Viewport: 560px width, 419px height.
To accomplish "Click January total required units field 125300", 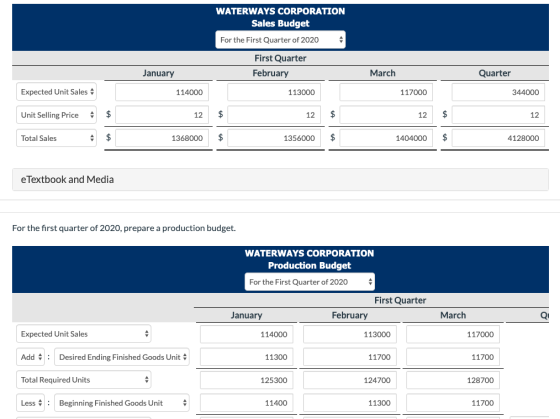I will (246, 380).
